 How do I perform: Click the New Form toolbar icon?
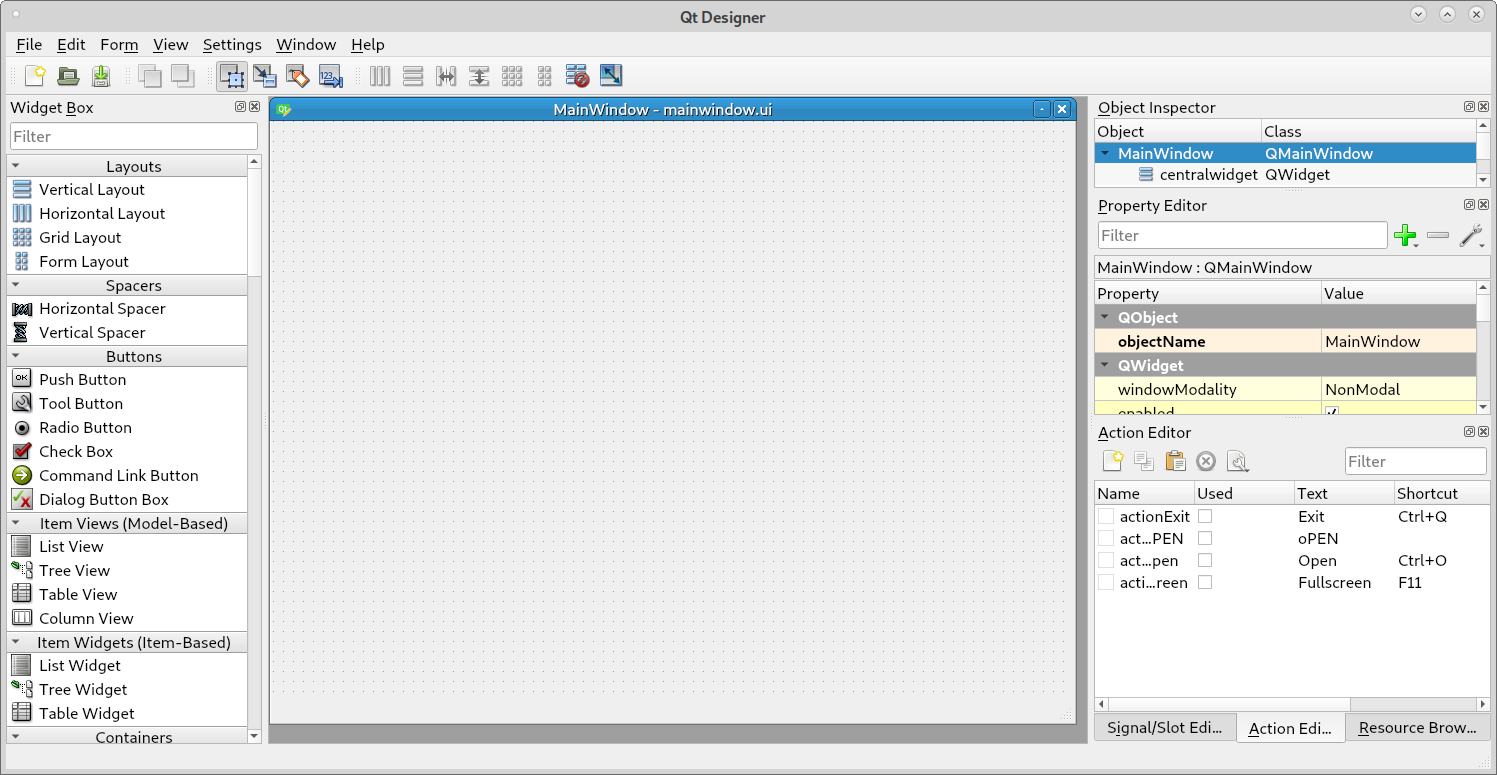click(x=36, y=76)
